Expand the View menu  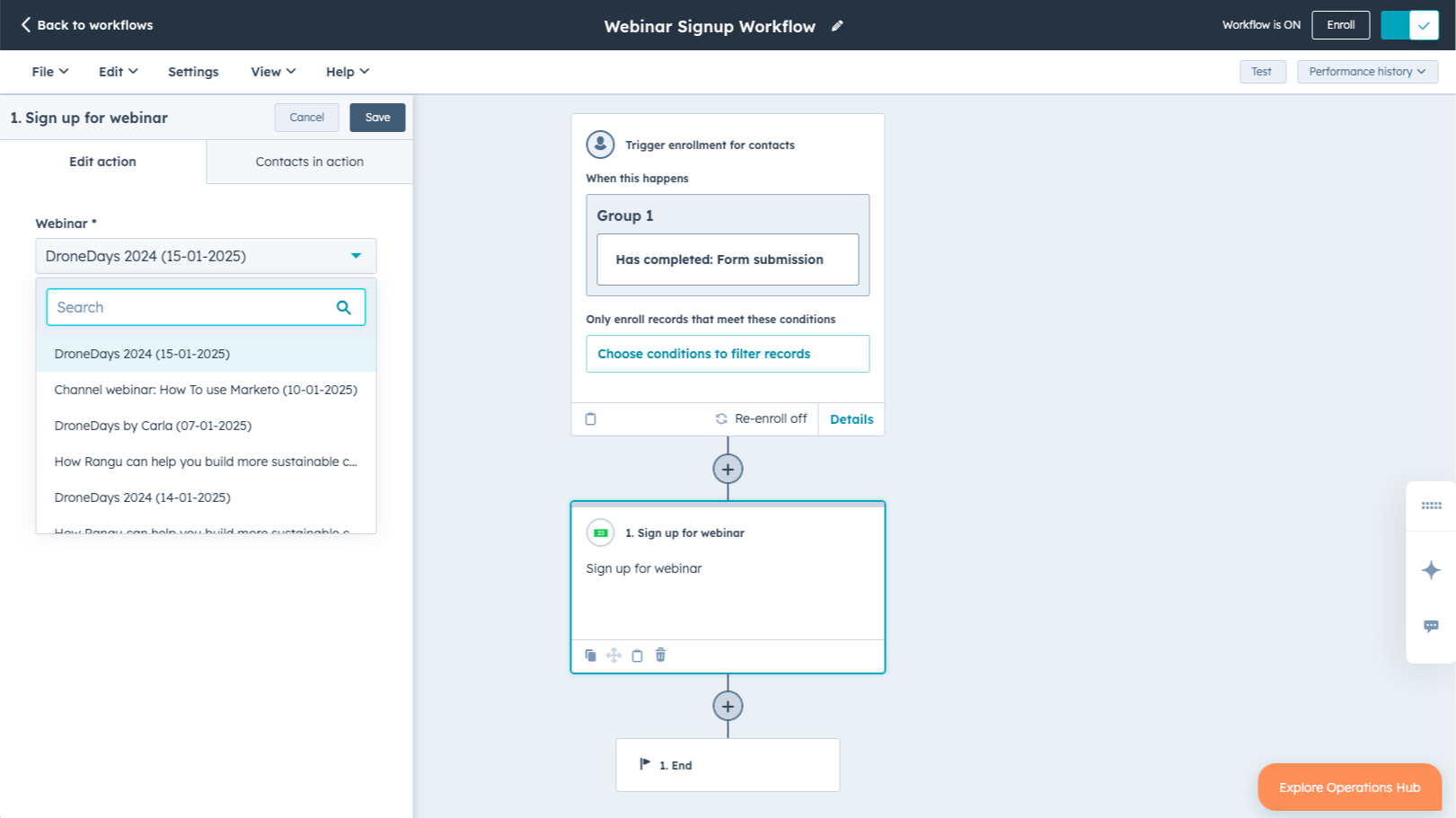click(x=272, y=72)
